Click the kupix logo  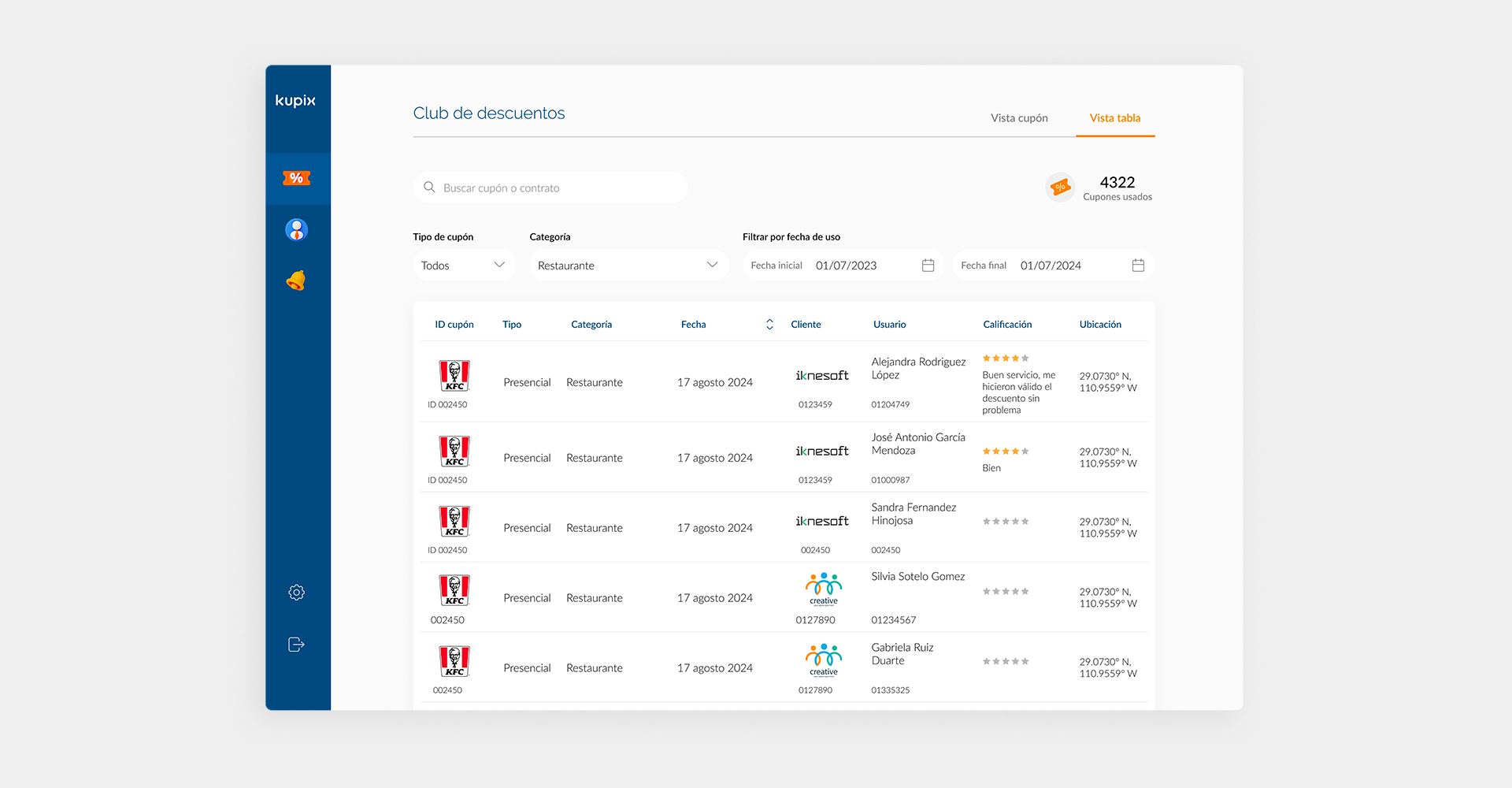295,101
